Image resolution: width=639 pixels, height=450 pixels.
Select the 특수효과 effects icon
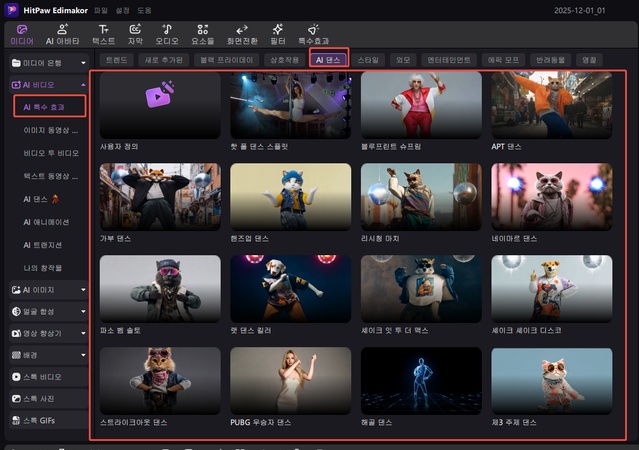(x=314, y=34)
